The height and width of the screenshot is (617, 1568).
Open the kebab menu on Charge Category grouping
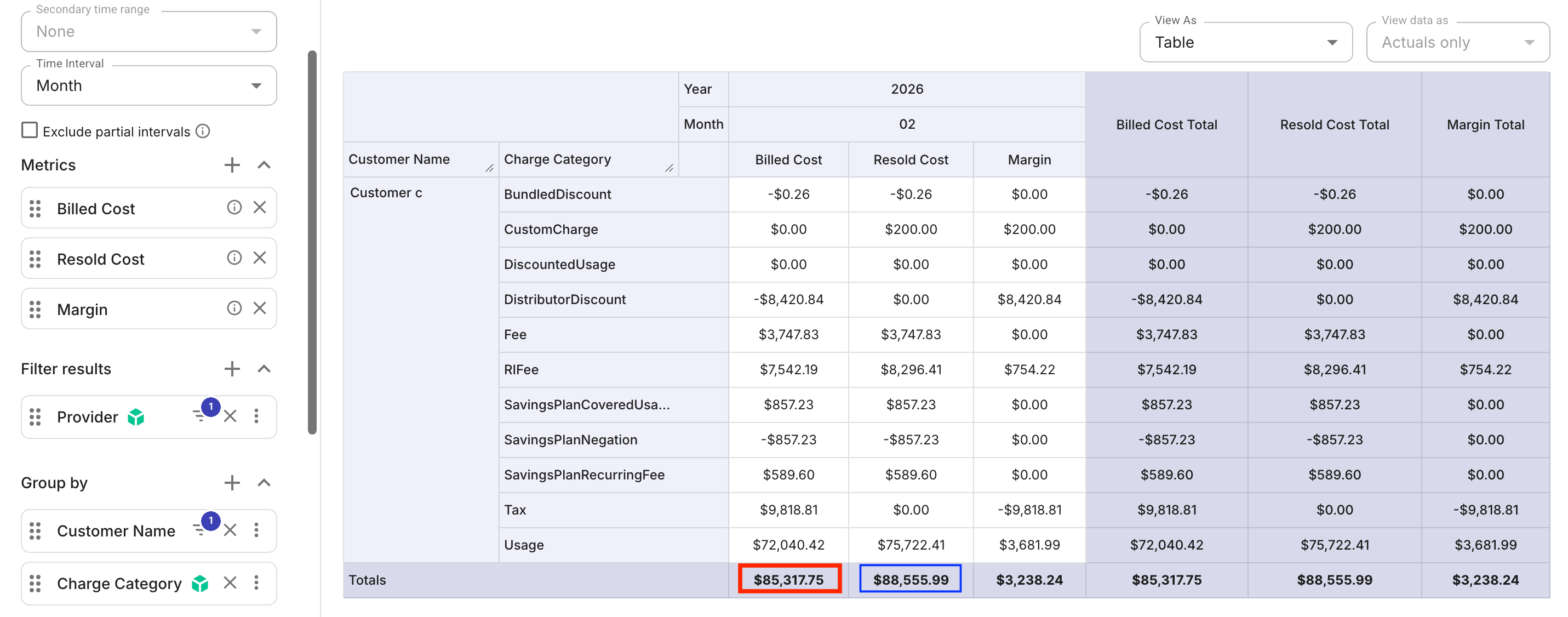[x=256, y=583]
